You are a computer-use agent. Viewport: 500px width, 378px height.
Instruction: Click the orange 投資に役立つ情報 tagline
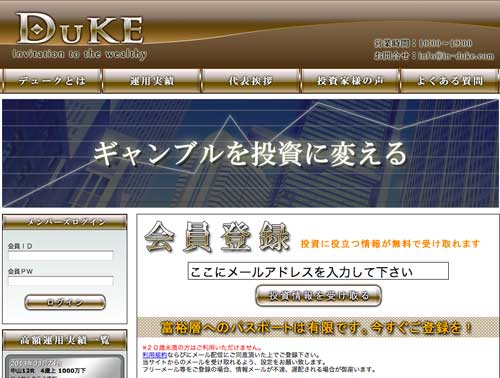390,244
